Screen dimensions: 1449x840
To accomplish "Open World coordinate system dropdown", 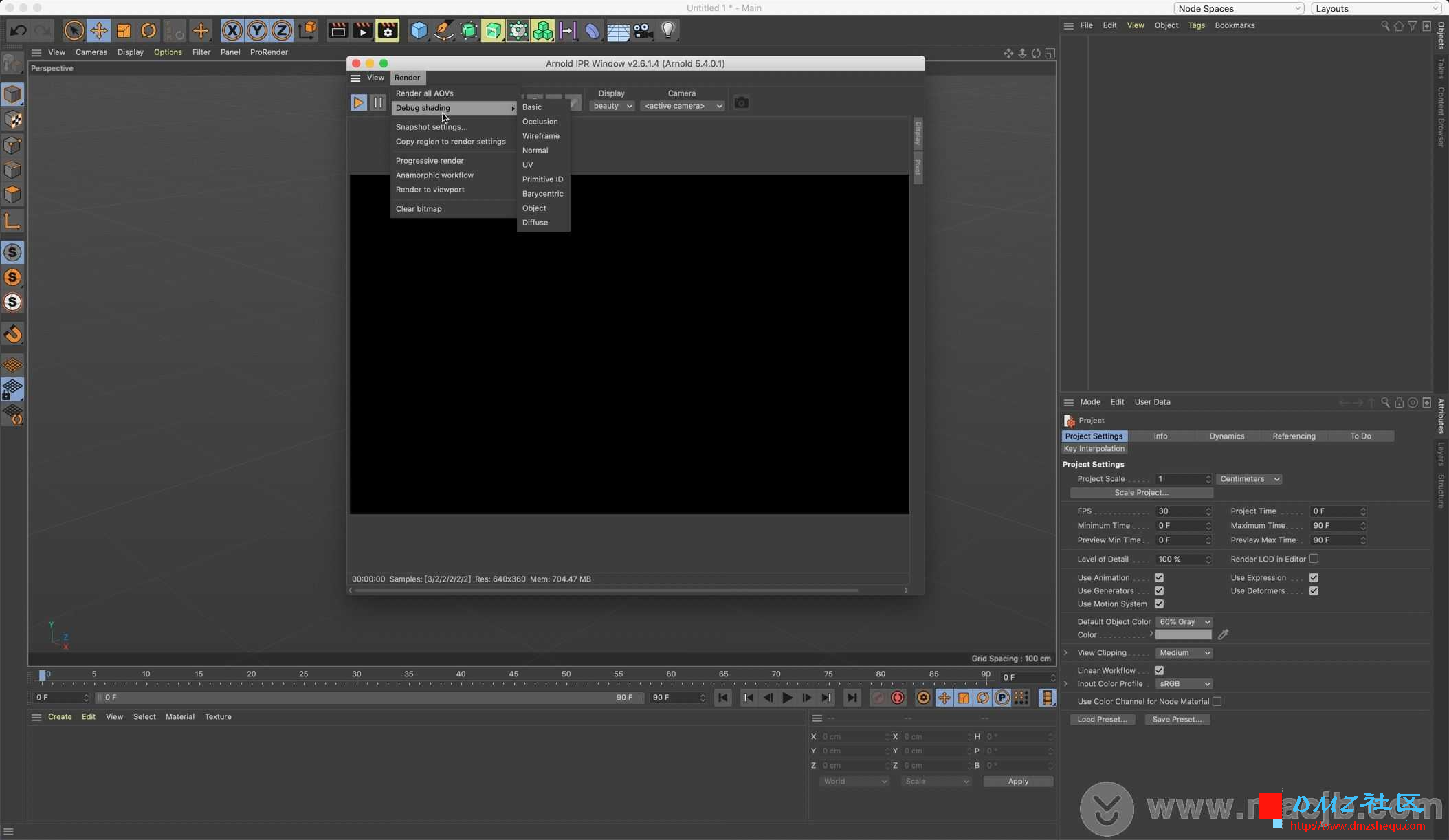I will coord(854,781).
